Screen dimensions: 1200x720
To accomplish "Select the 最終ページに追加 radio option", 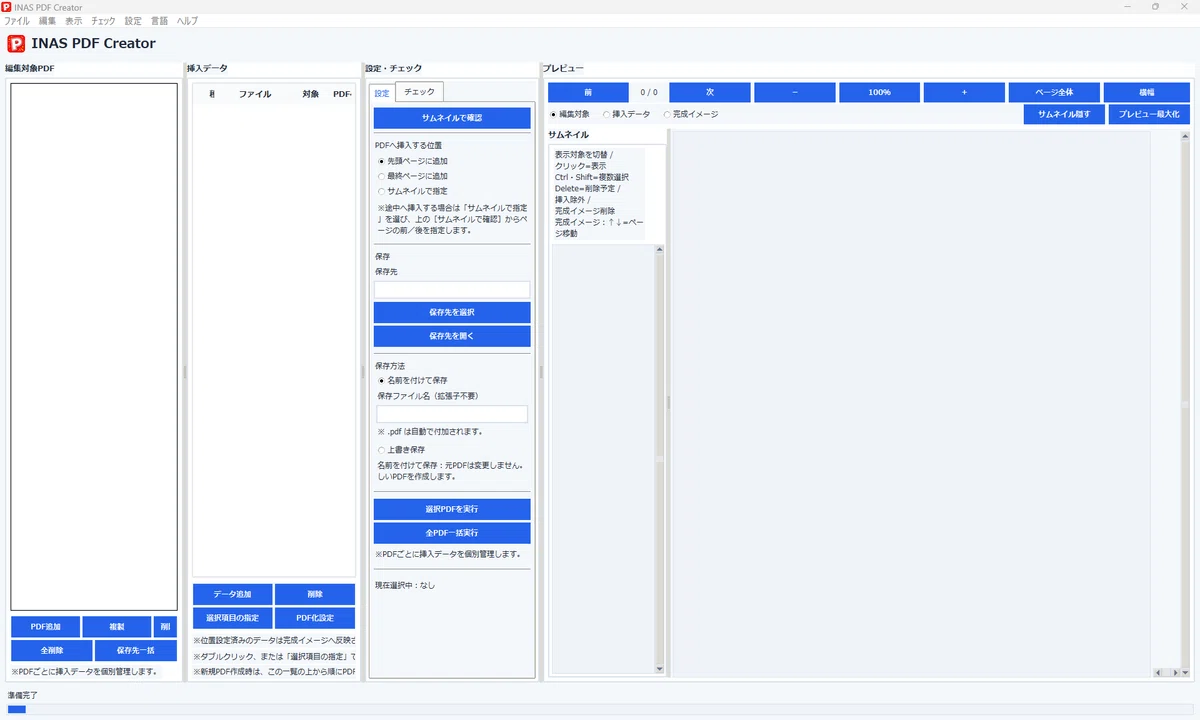I will (381, 176).
